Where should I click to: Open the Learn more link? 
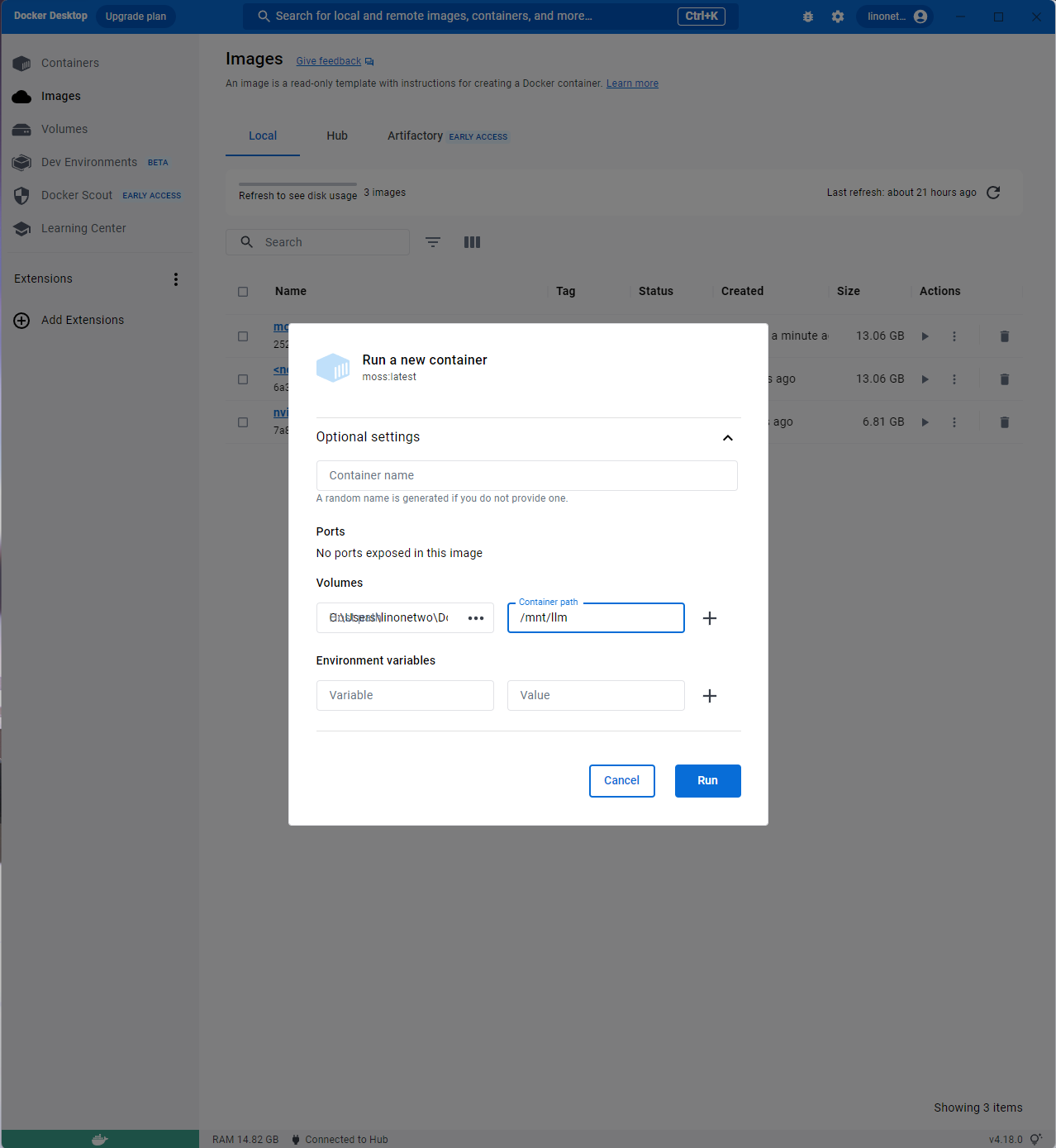632,83
